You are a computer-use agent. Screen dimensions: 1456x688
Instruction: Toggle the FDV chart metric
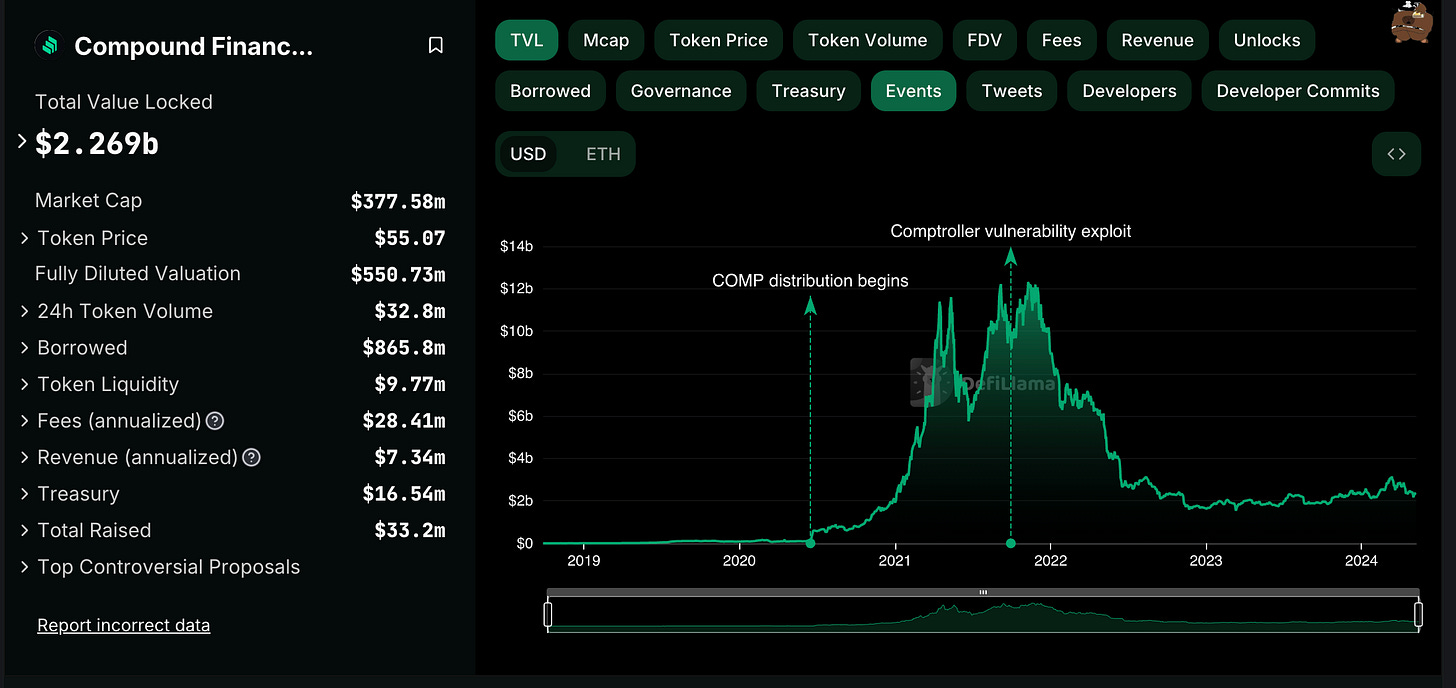click(x=984, y=40)
